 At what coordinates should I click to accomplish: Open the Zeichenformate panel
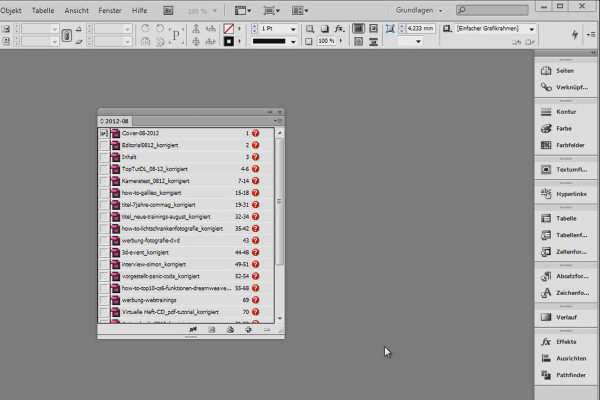click(566, 293)
